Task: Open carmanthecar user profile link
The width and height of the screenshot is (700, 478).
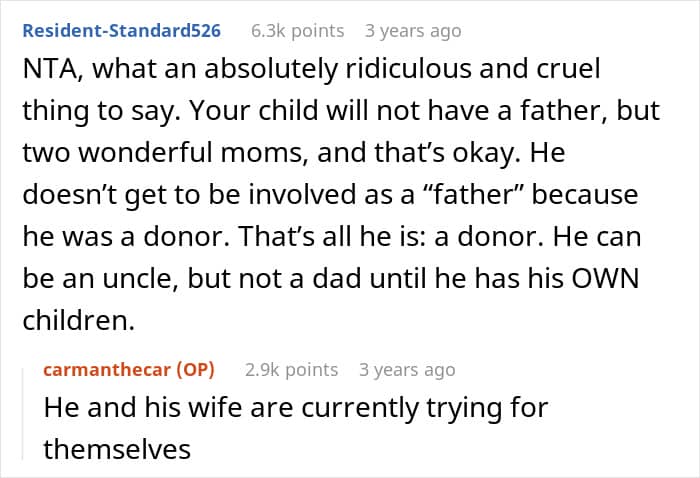Action: click(107, 370)
